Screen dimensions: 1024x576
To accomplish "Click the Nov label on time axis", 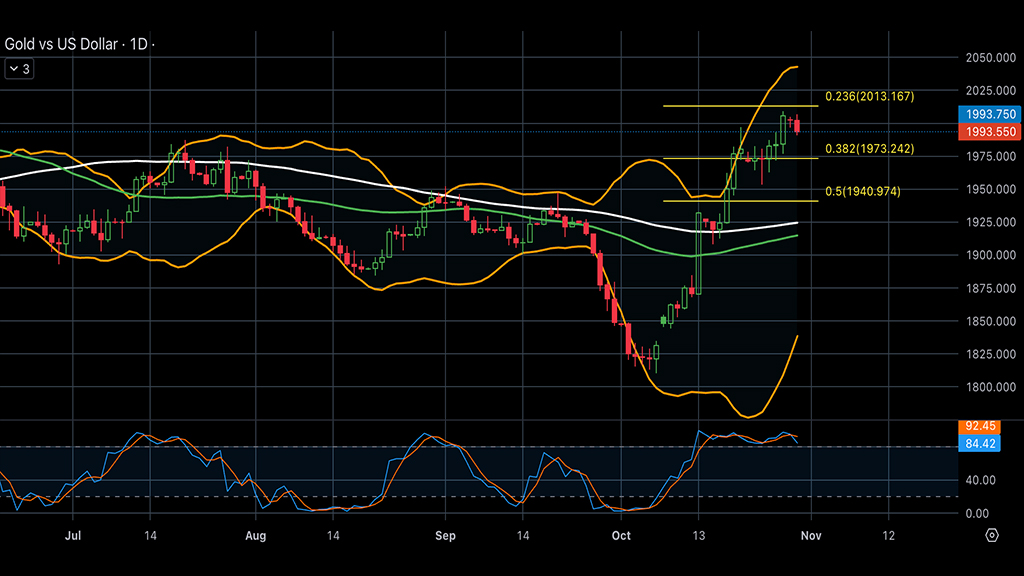I will click(x=811, y=536).
